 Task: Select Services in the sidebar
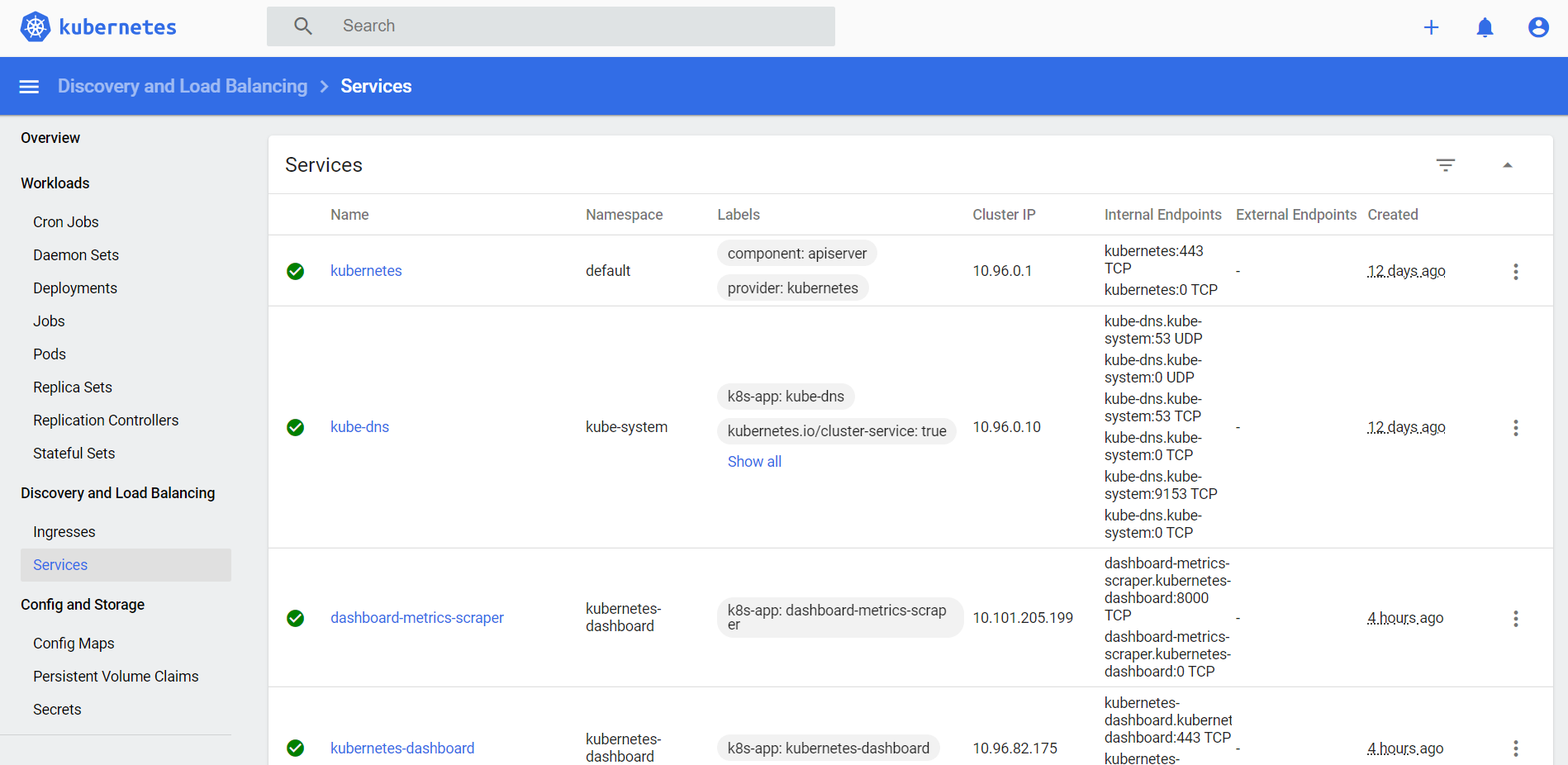(126, 565)
